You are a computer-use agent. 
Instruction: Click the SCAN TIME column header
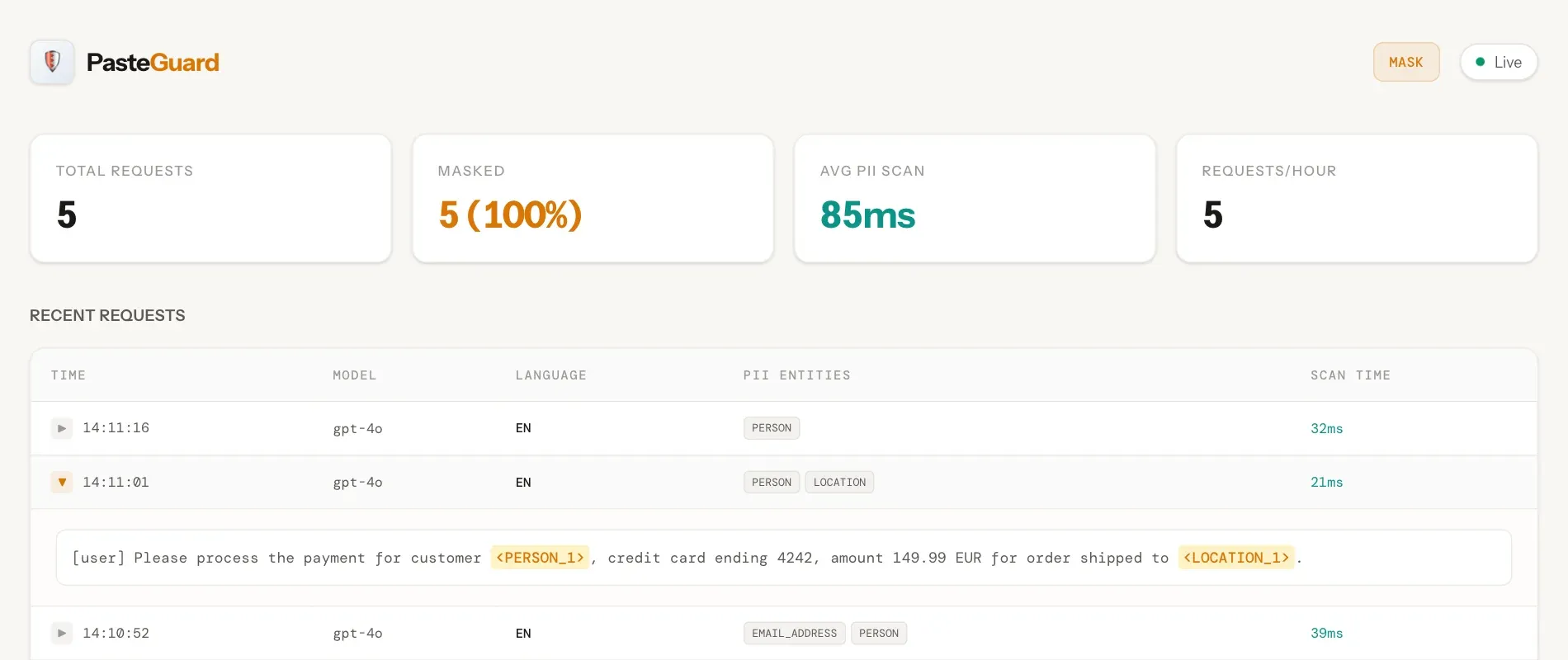[x=1351, y=375]
